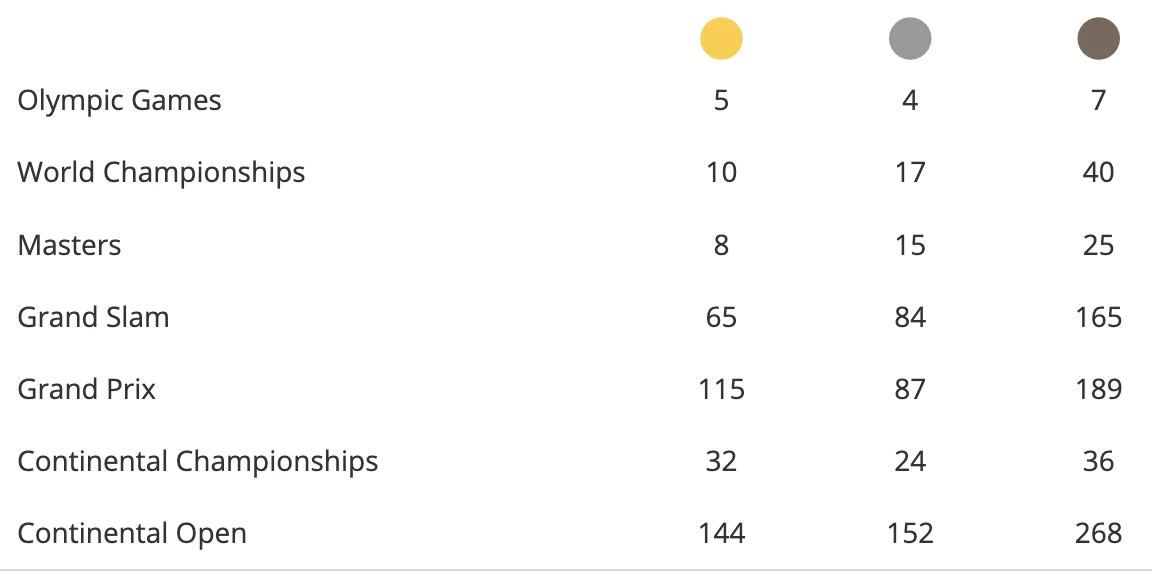The width and height of the screenshot is (1152, 574).
Task: Click the gold medal icon
Action: point(721,40)
